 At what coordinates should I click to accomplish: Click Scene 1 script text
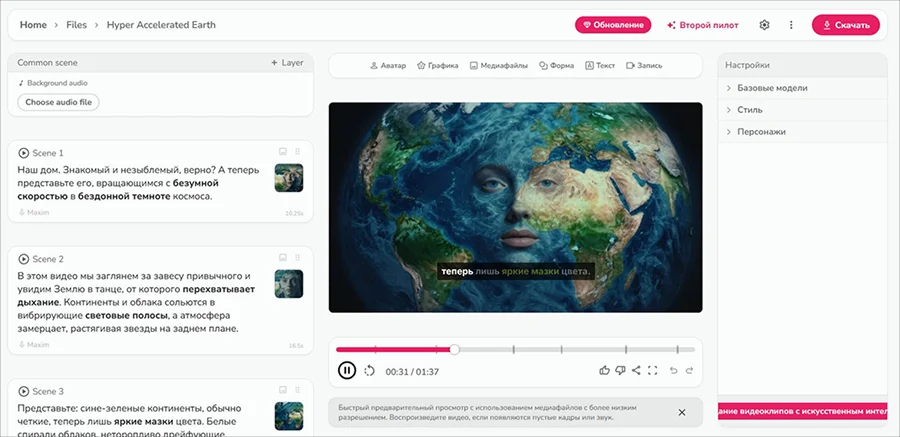(x=138, y=183)
